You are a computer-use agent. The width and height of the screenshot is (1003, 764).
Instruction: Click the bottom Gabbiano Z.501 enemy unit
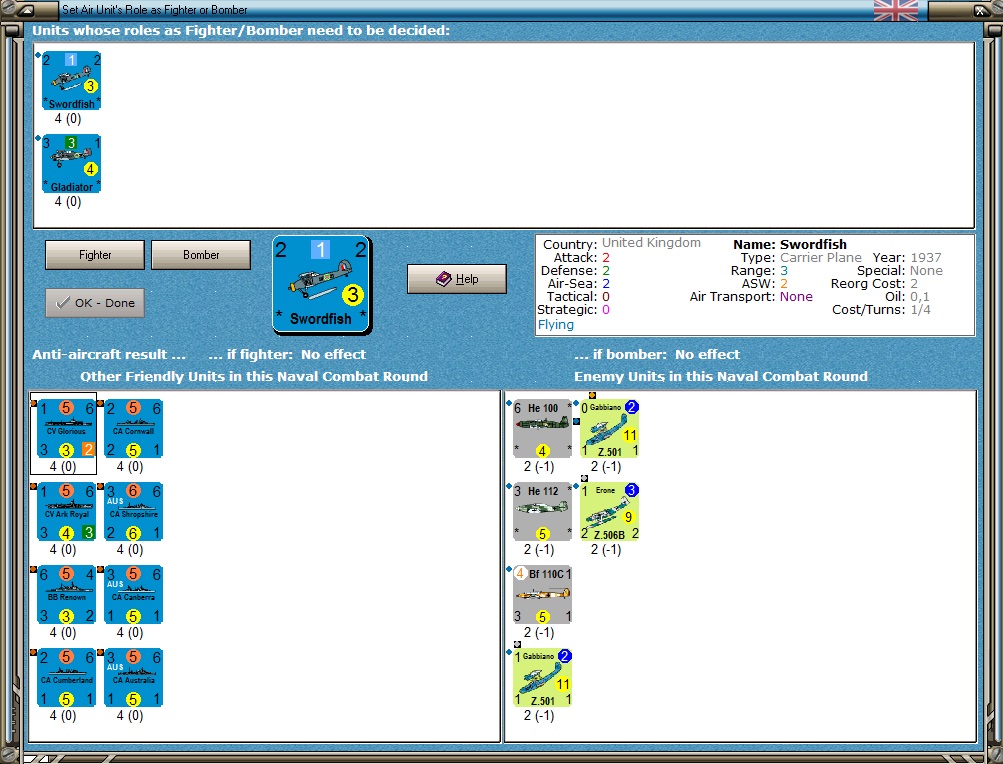point(542,678)
